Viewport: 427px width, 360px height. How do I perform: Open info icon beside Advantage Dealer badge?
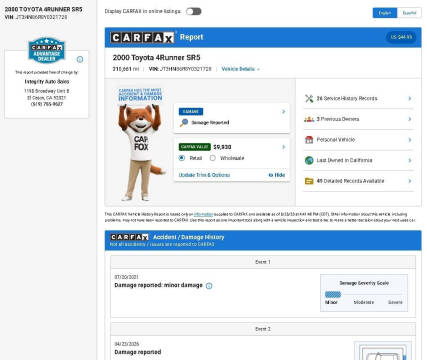tap(80, 59)
